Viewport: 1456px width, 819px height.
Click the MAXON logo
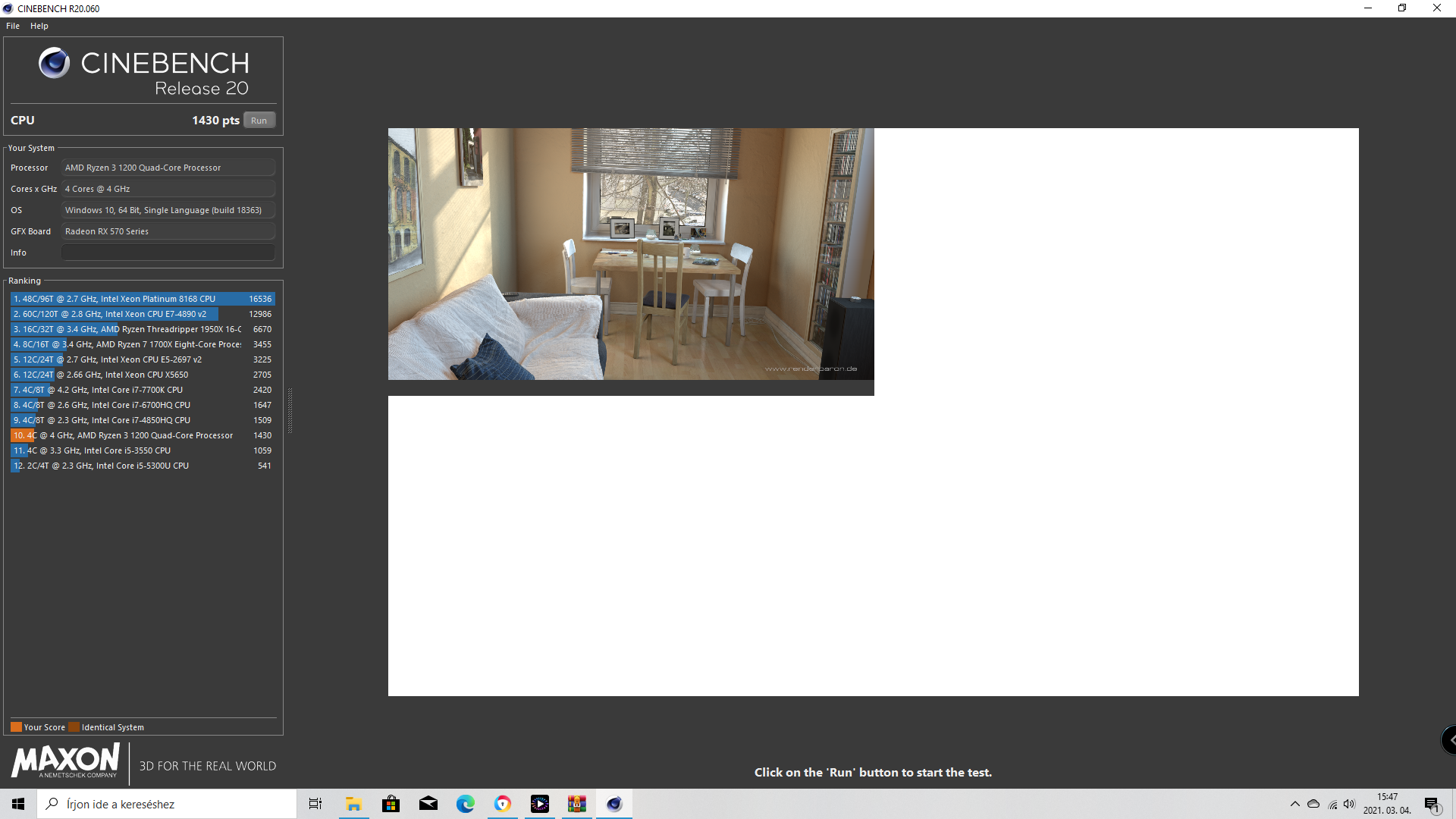(x=65, y=761)
